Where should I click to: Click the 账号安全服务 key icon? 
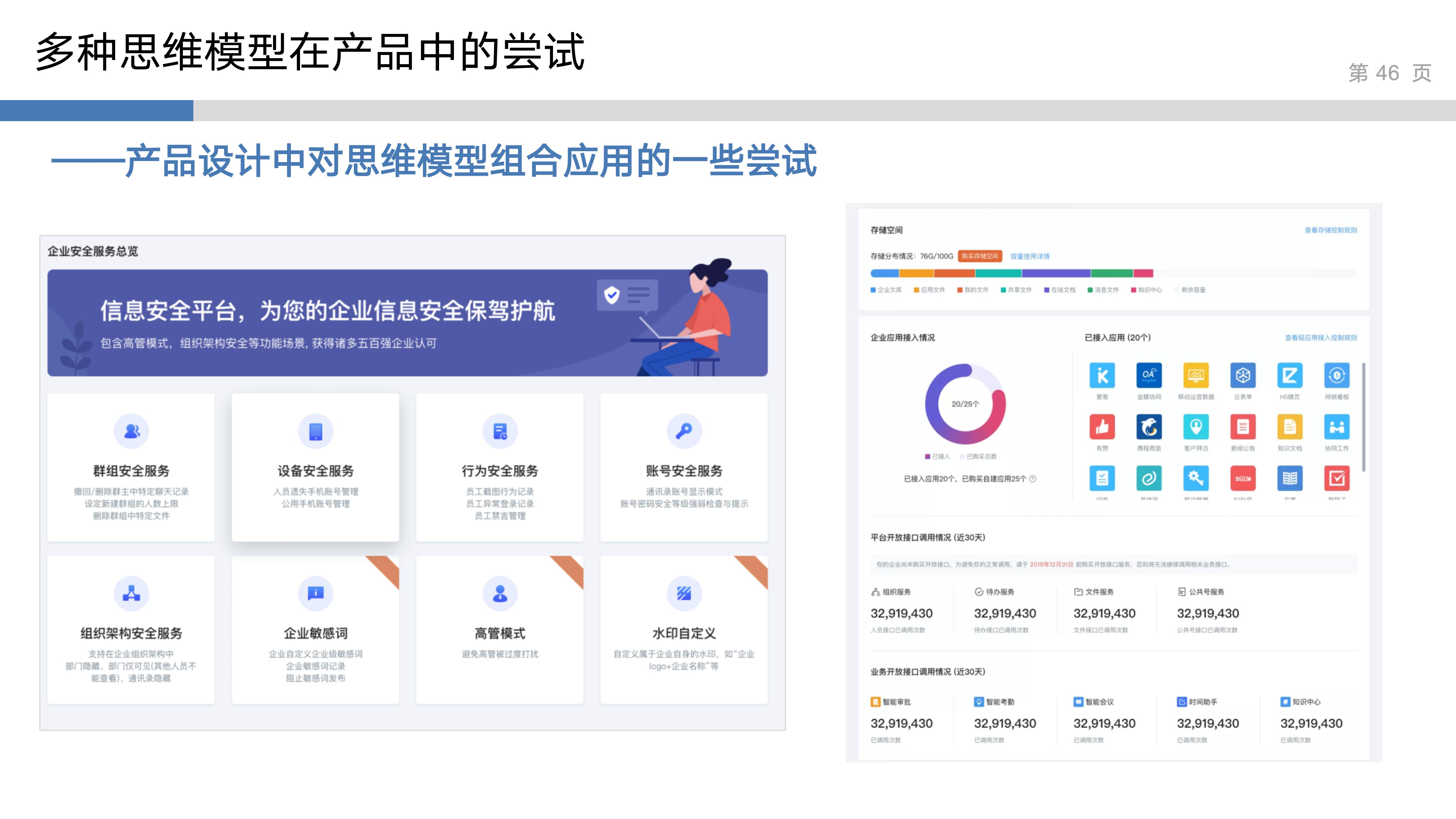[x=684, y=431]
